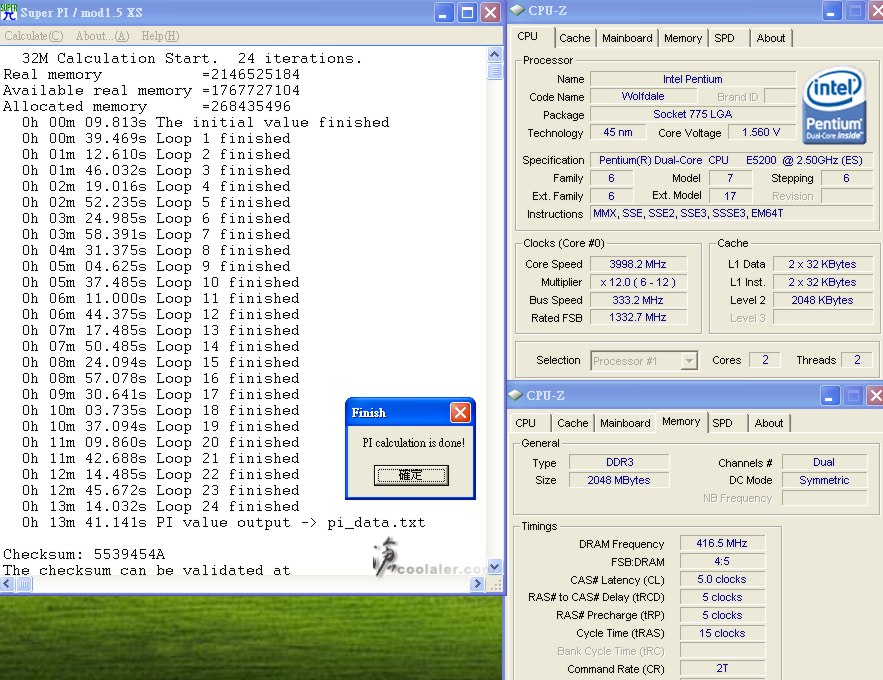Select the Memory tab in bottom CPU-Z window
883x680 pixels.
pyautogui.click(x=681, y=422)
